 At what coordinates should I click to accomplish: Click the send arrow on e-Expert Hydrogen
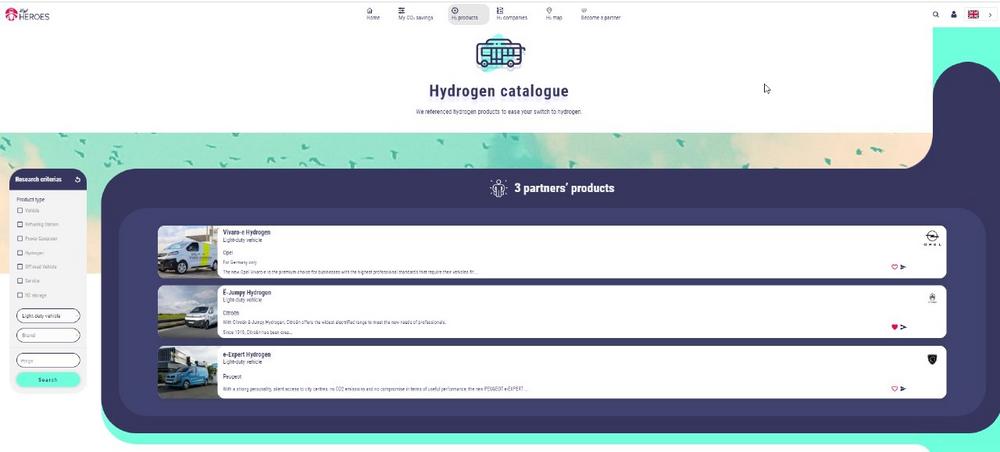(904, 388)
